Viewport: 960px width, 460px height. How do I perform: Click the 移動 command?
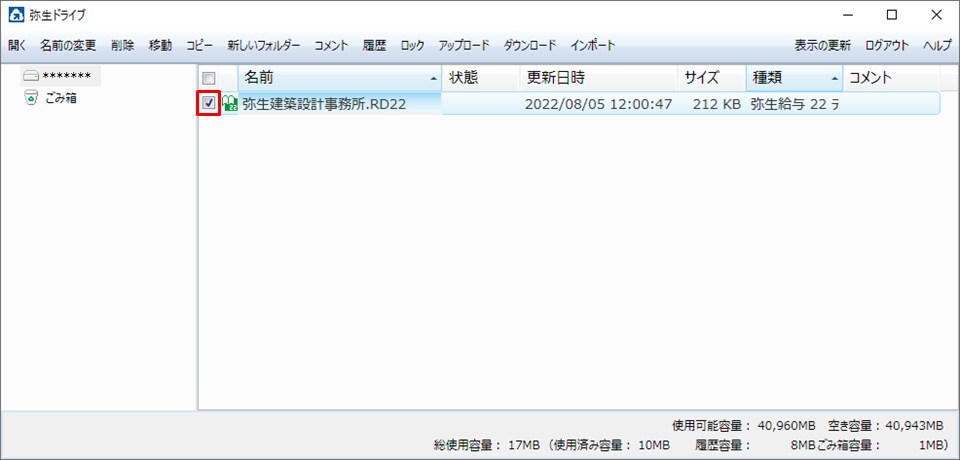(160, 46)
